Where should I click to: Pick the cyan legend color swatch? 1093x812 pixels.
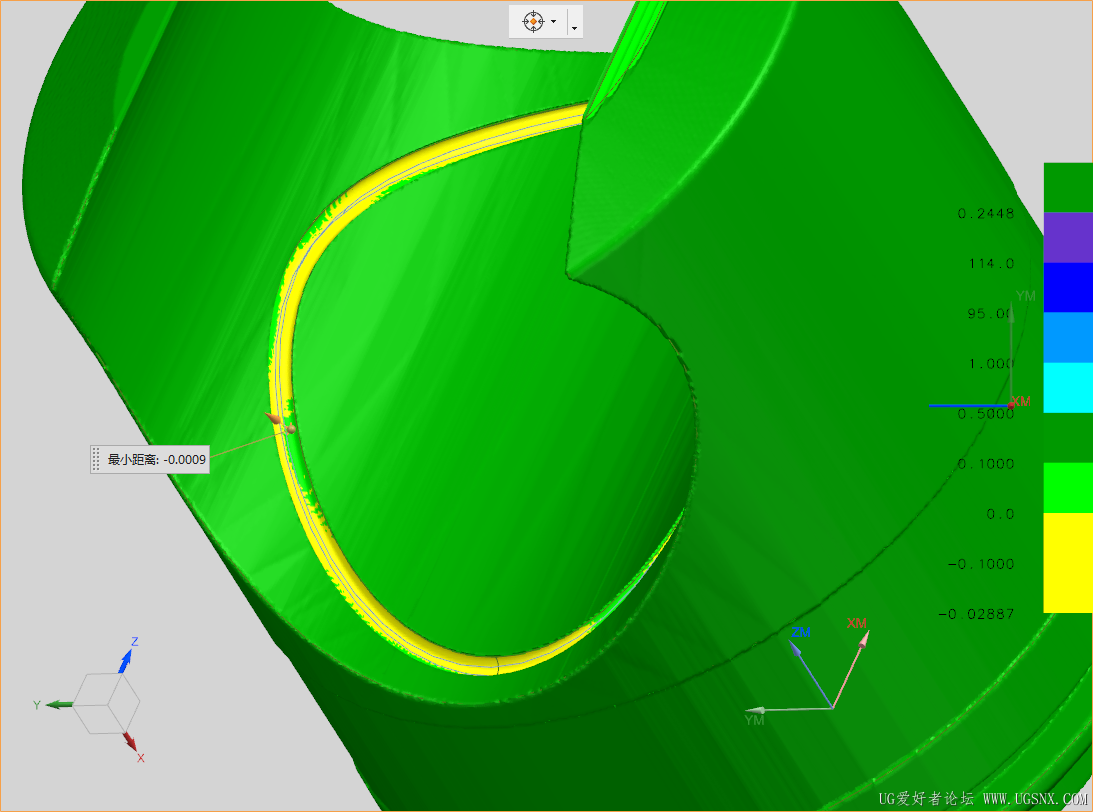coord(1068,388)
